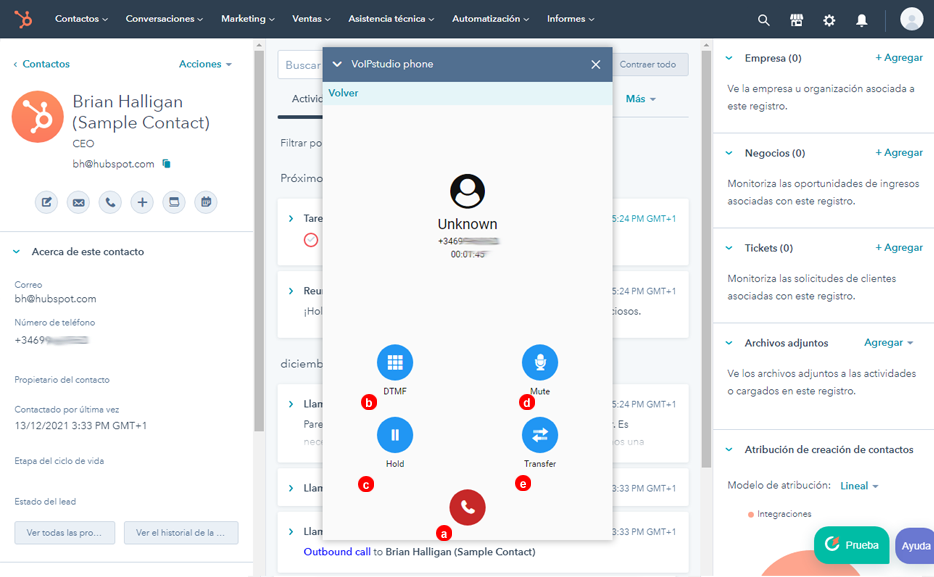Viewport: 934px width, 577px height.
Task: Open the Outbound call link
Action: click(x=337, y=552)
